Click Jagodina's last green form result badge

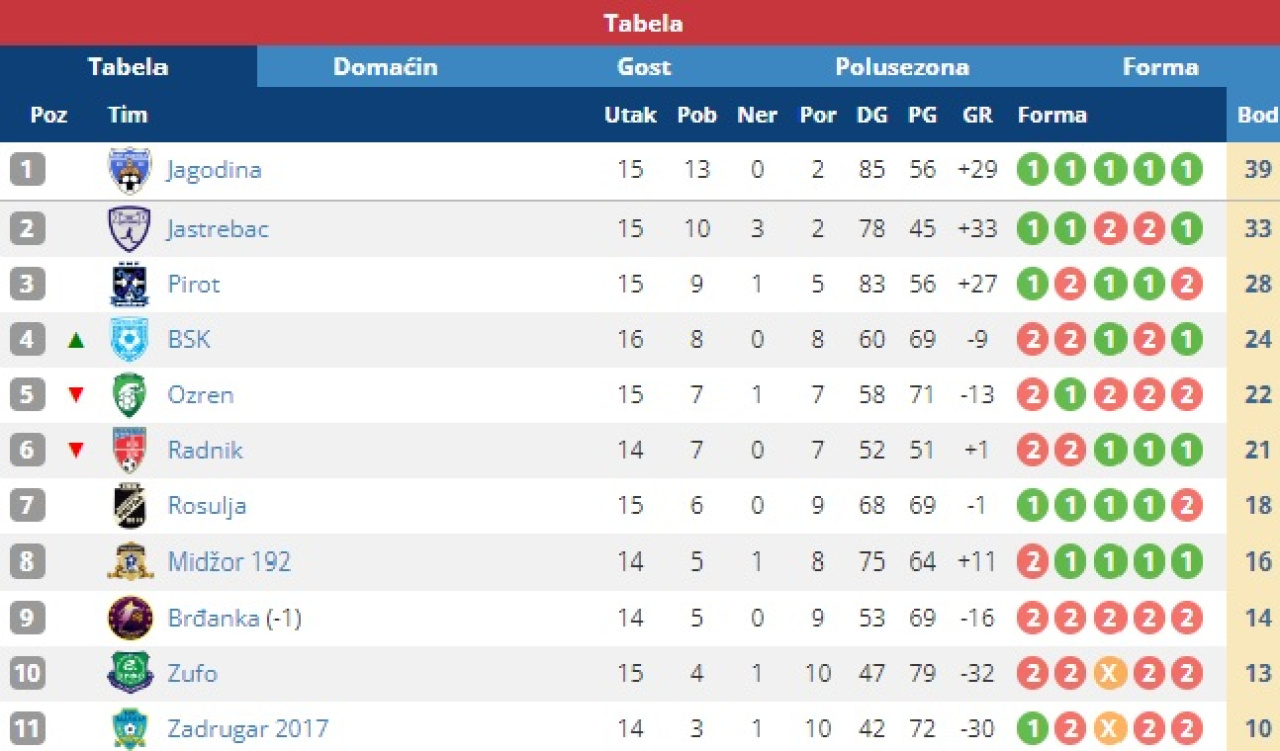coord(1186,170)
